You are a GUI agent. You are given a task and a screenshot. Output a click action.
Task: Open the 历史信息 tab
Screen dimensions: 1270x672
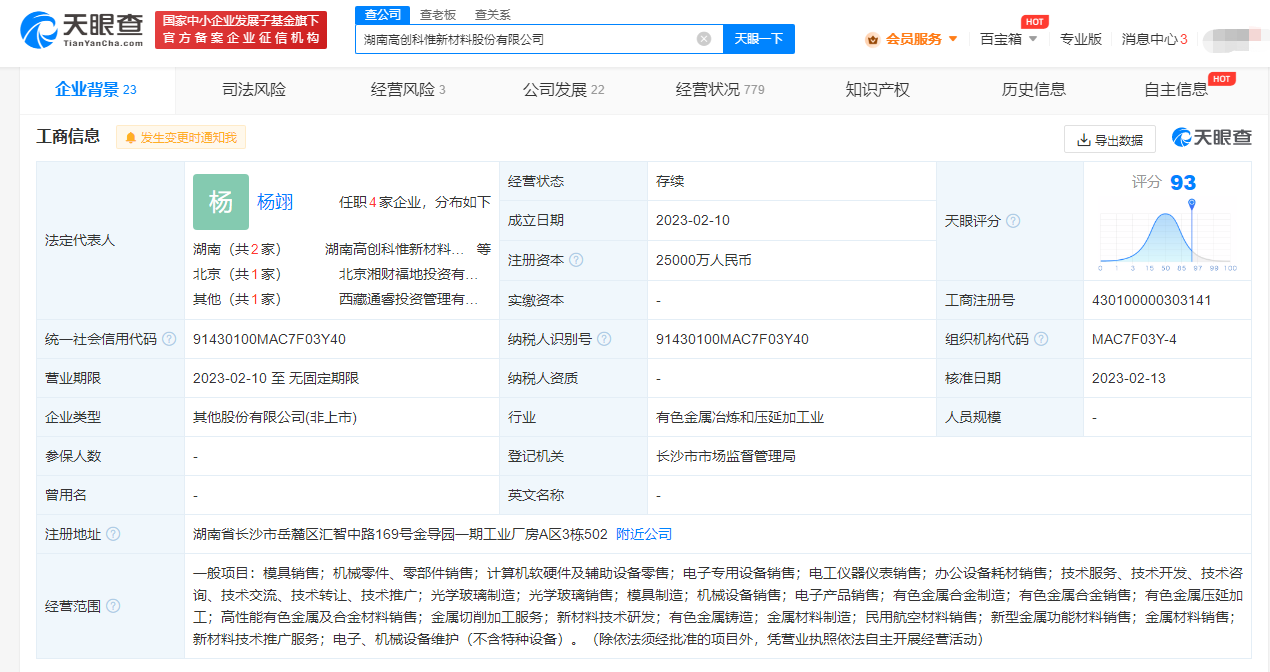click(1033, 90)
